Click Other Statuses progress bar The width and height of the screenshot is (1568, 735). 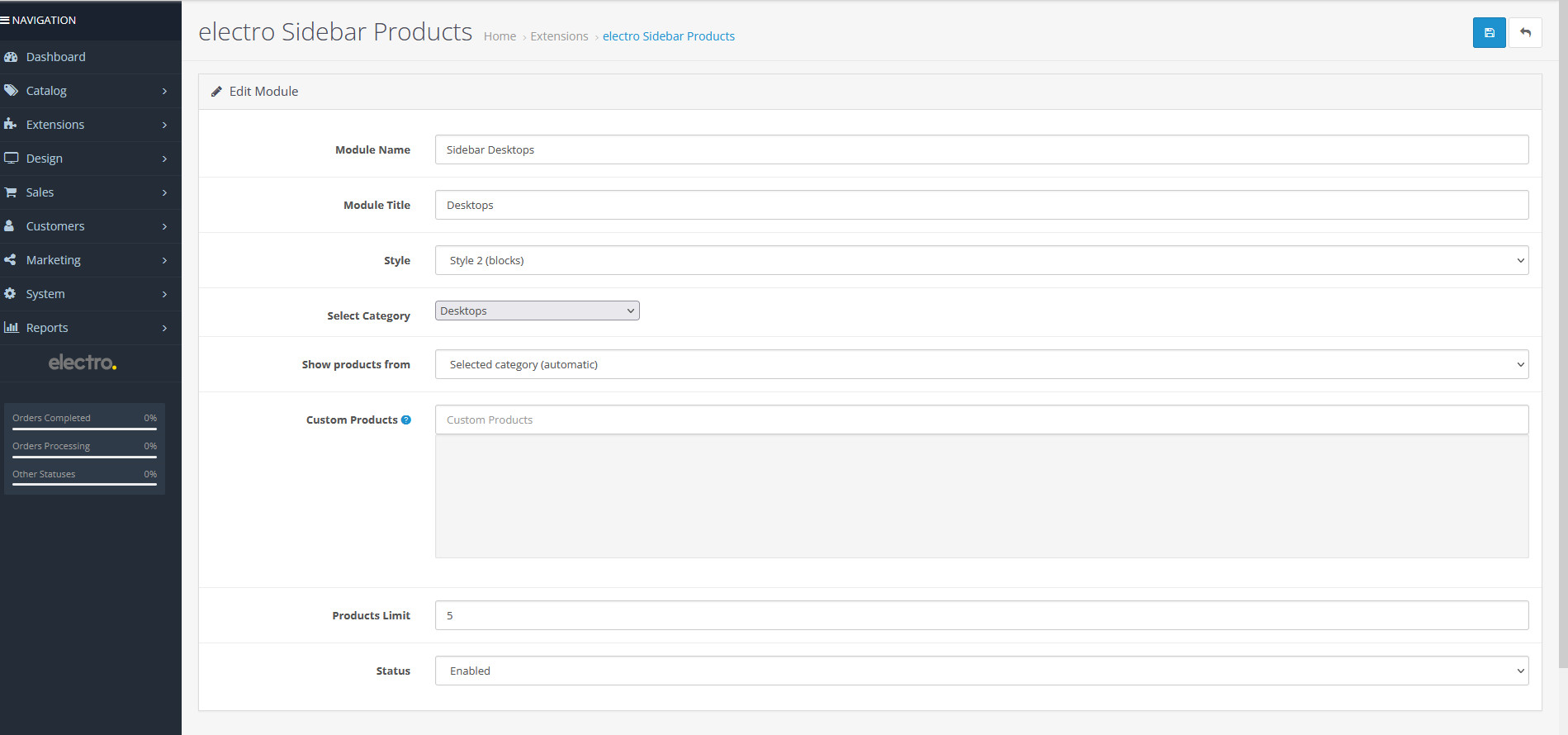pos(84,485)
